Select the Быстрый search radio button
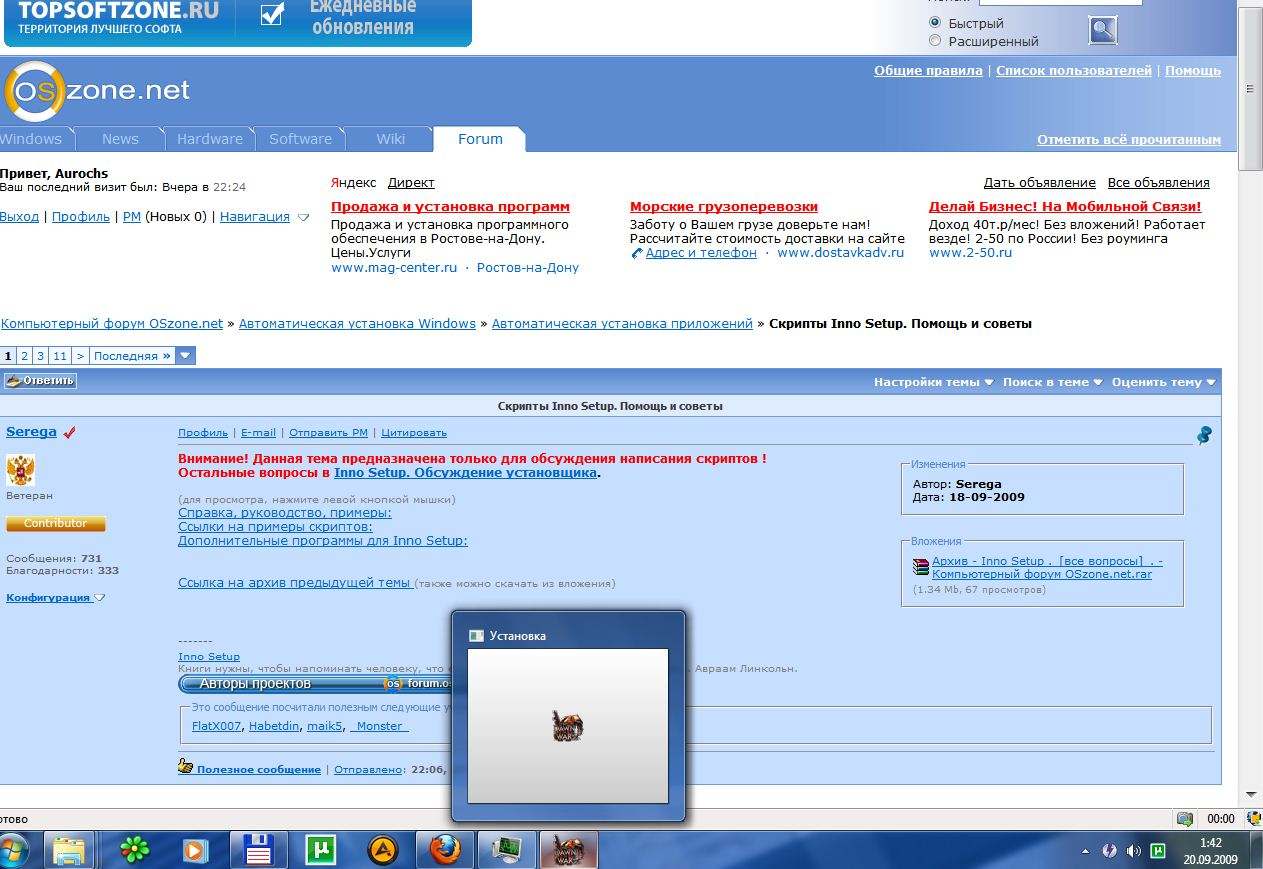 point(935,23)
